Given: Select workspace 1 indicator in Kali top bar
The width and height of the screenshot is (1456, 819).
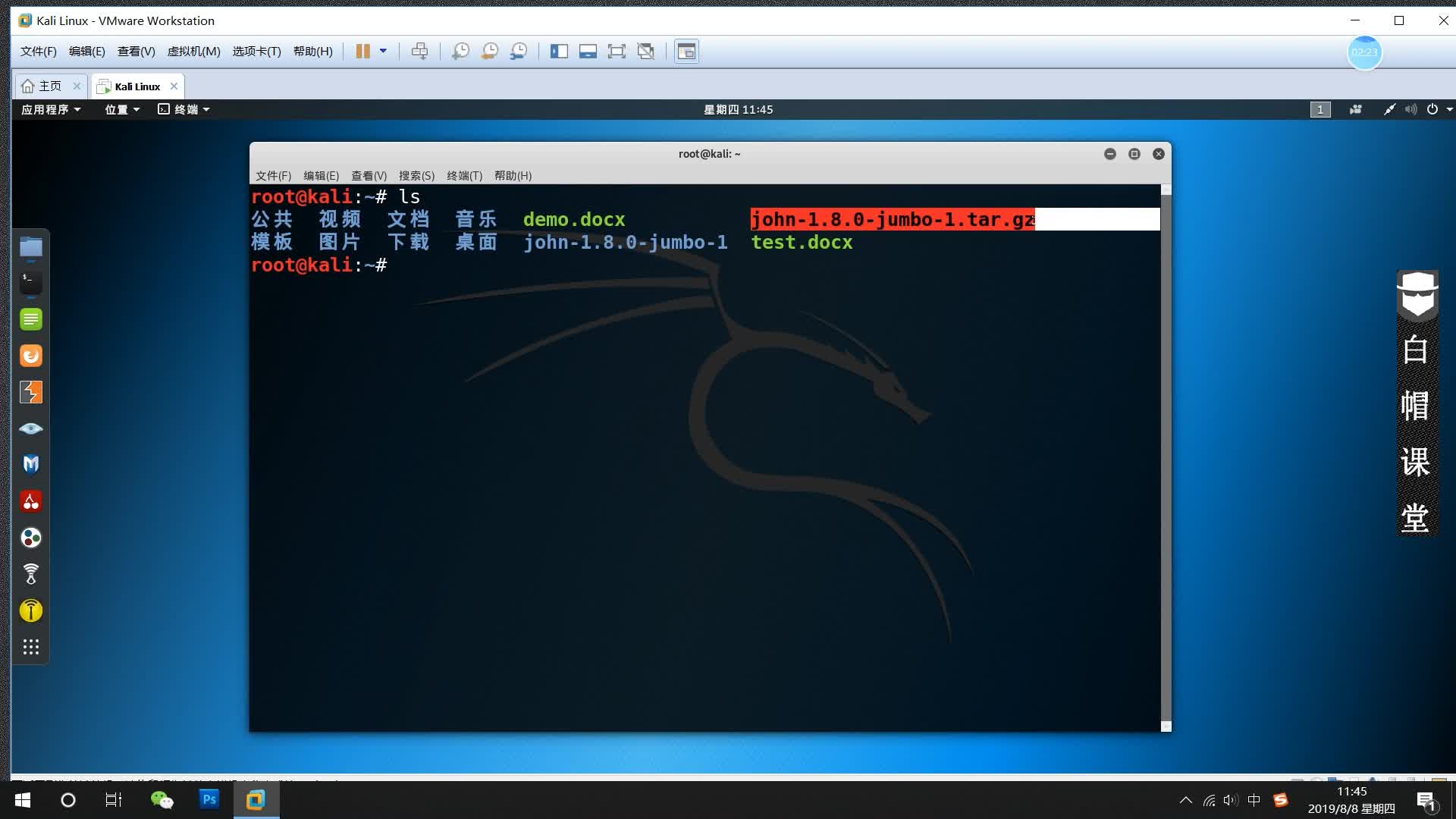Looking at the screenshot, I should coord(1320,109).
